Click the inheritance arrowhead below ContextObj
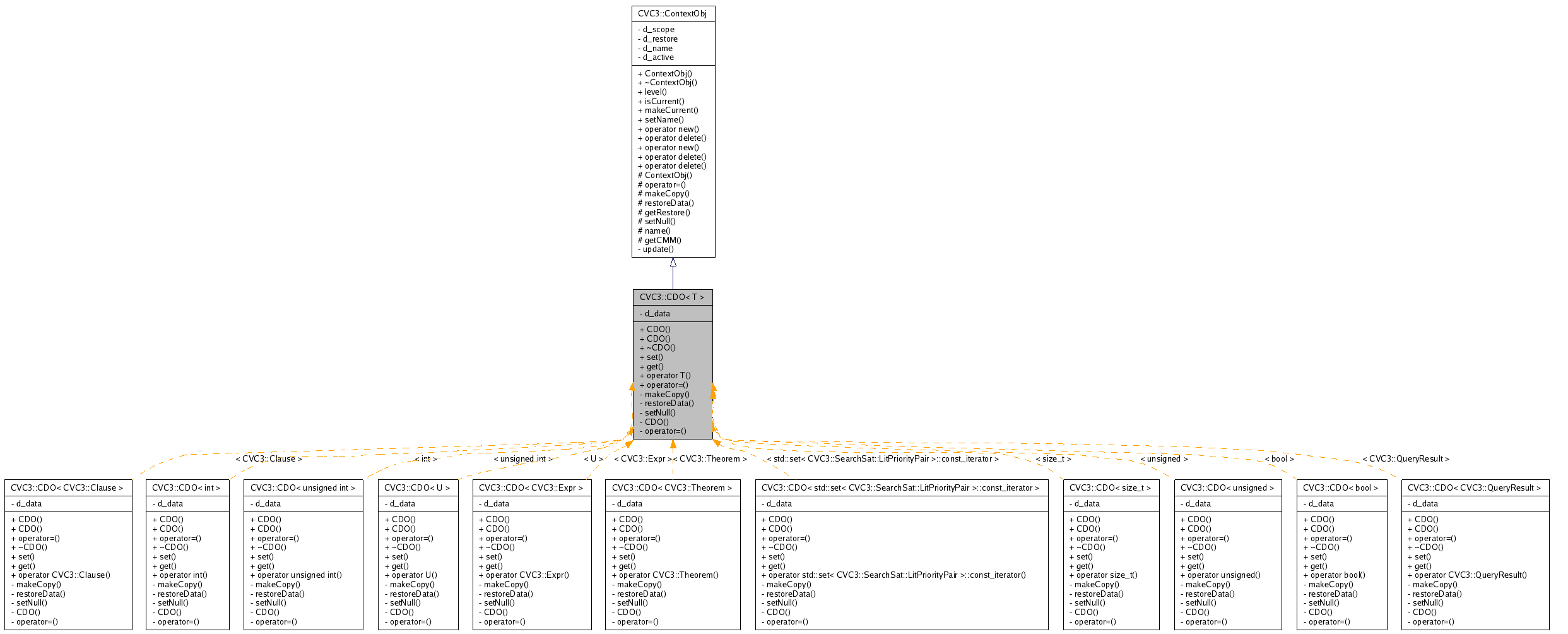Screen dimensions: 1568x634 pos(673,262)
